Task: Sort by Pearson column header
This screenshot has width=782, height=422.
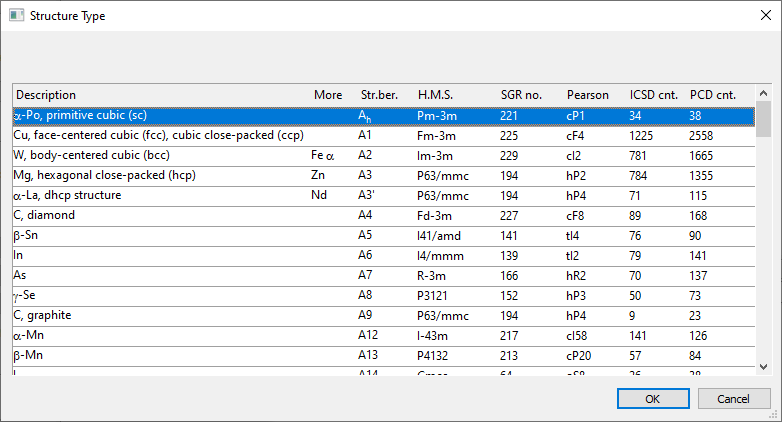Action: [587, 95]
